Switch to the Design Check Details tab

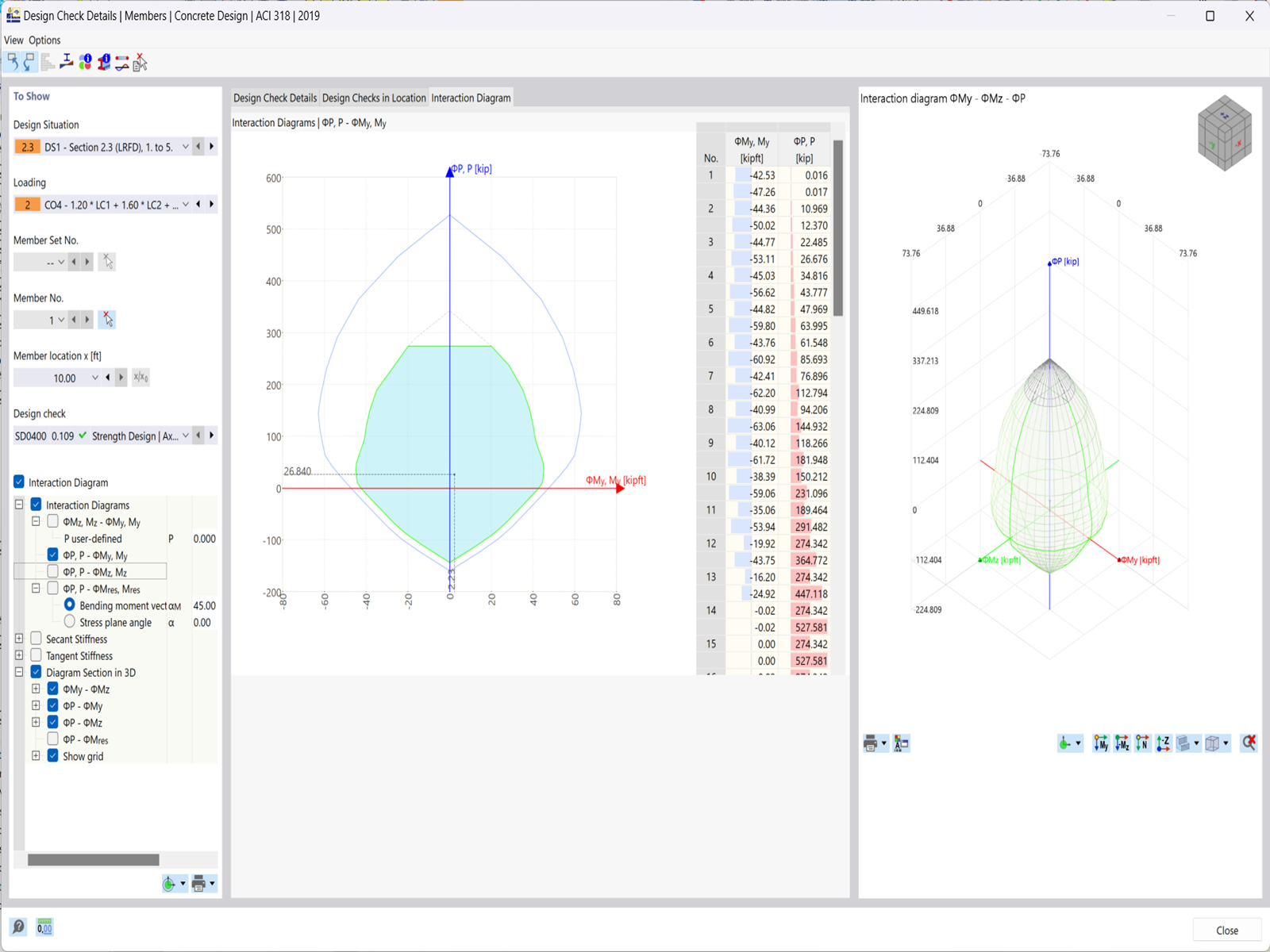(275, 98)
